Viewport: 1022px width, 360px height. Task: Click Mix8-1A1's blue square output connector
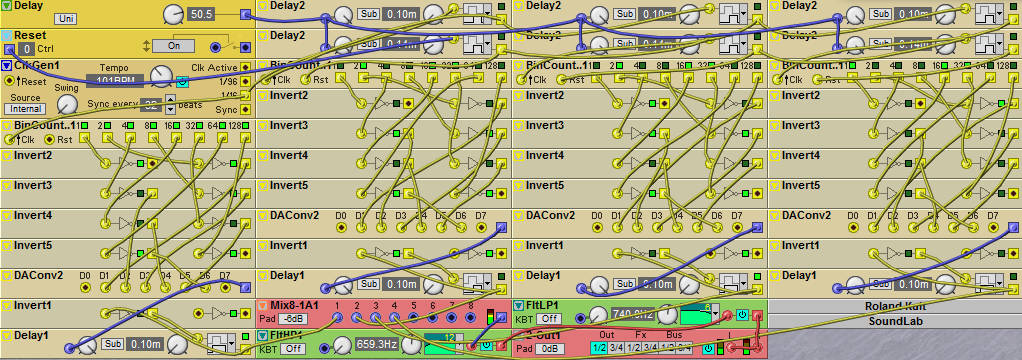coord(501,318)
